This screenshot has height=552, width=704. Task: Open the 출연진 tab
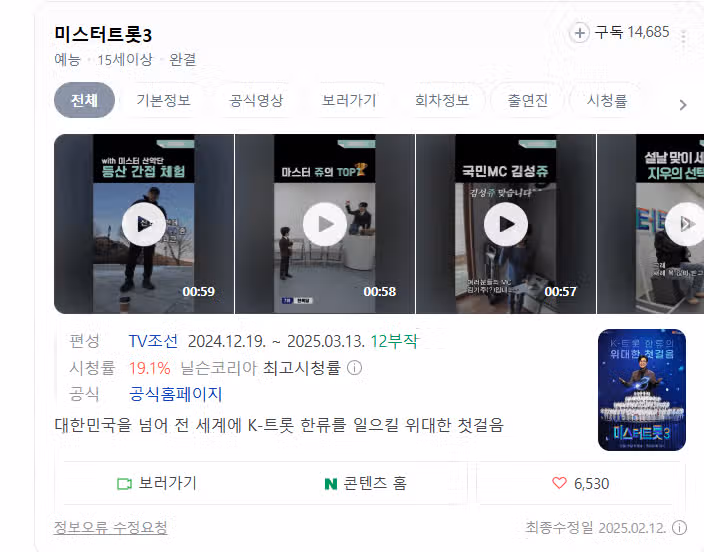point(528,100)
